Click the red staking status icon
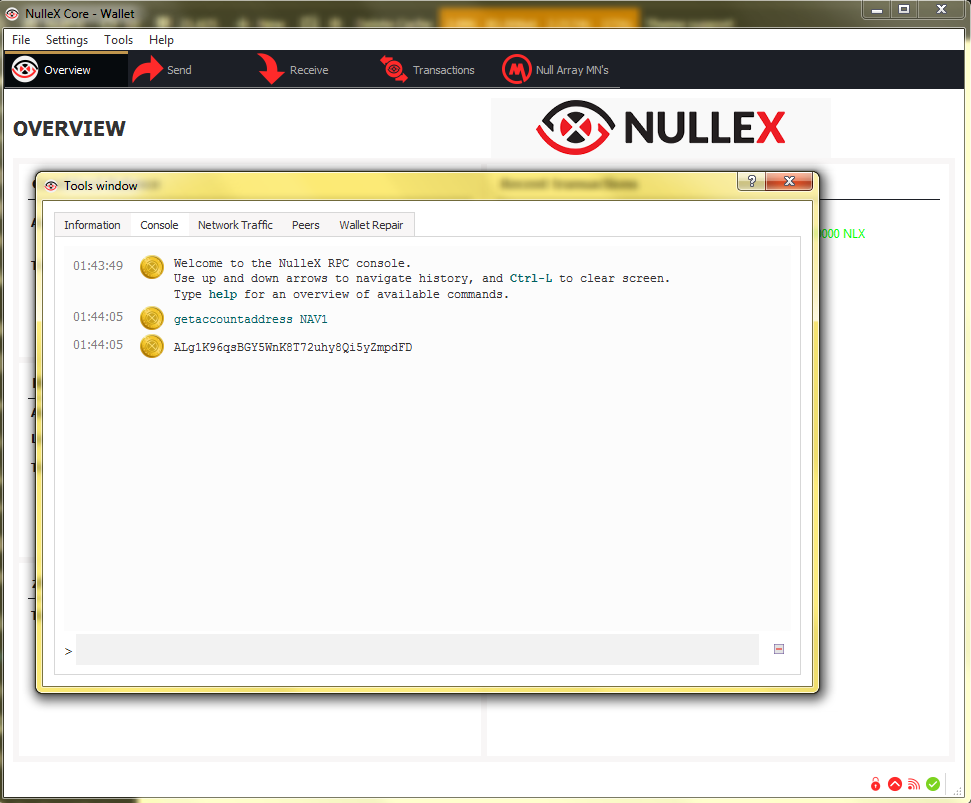 (894, 784)
